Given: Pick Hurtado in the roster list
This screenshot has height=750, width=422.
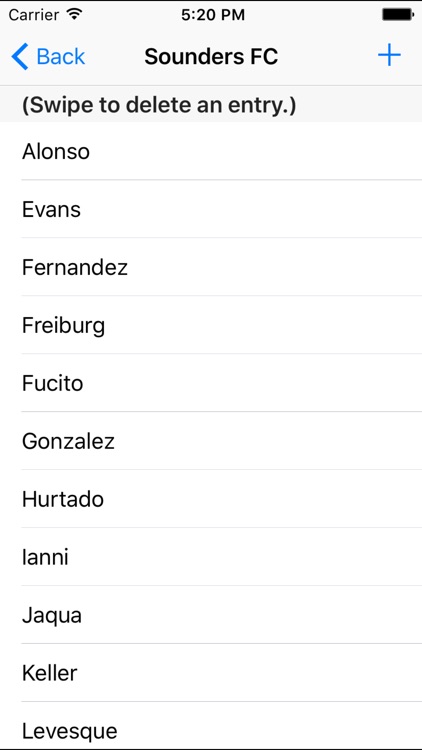Looking at the screenshot, I should tap(211, 499).
